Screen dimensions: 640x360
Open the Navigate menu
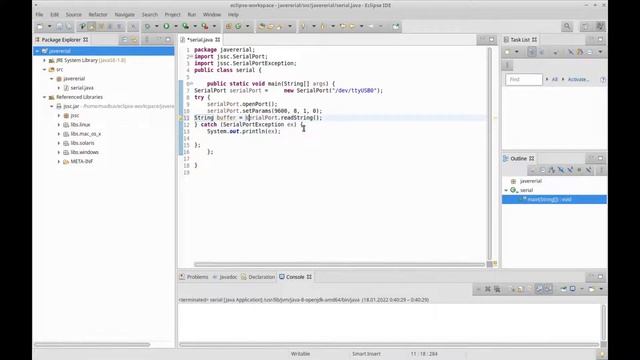[x=124, y=14]
